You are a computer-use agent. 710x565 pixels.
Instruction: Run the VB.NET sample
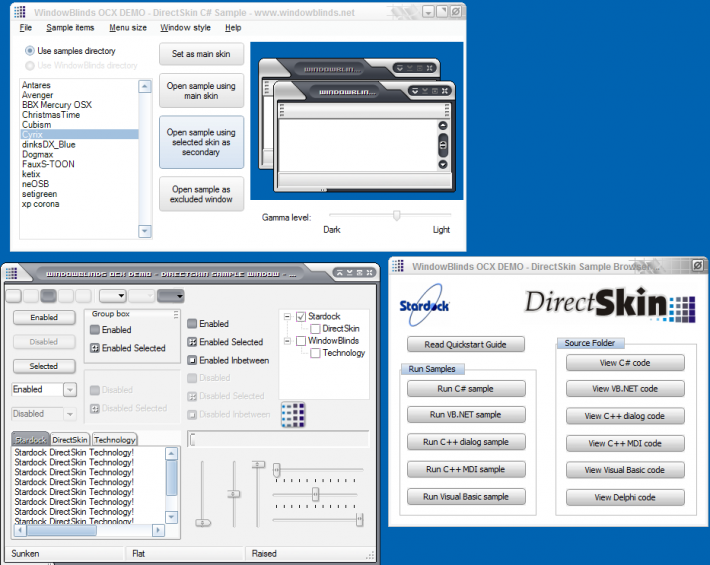[466, 415]
